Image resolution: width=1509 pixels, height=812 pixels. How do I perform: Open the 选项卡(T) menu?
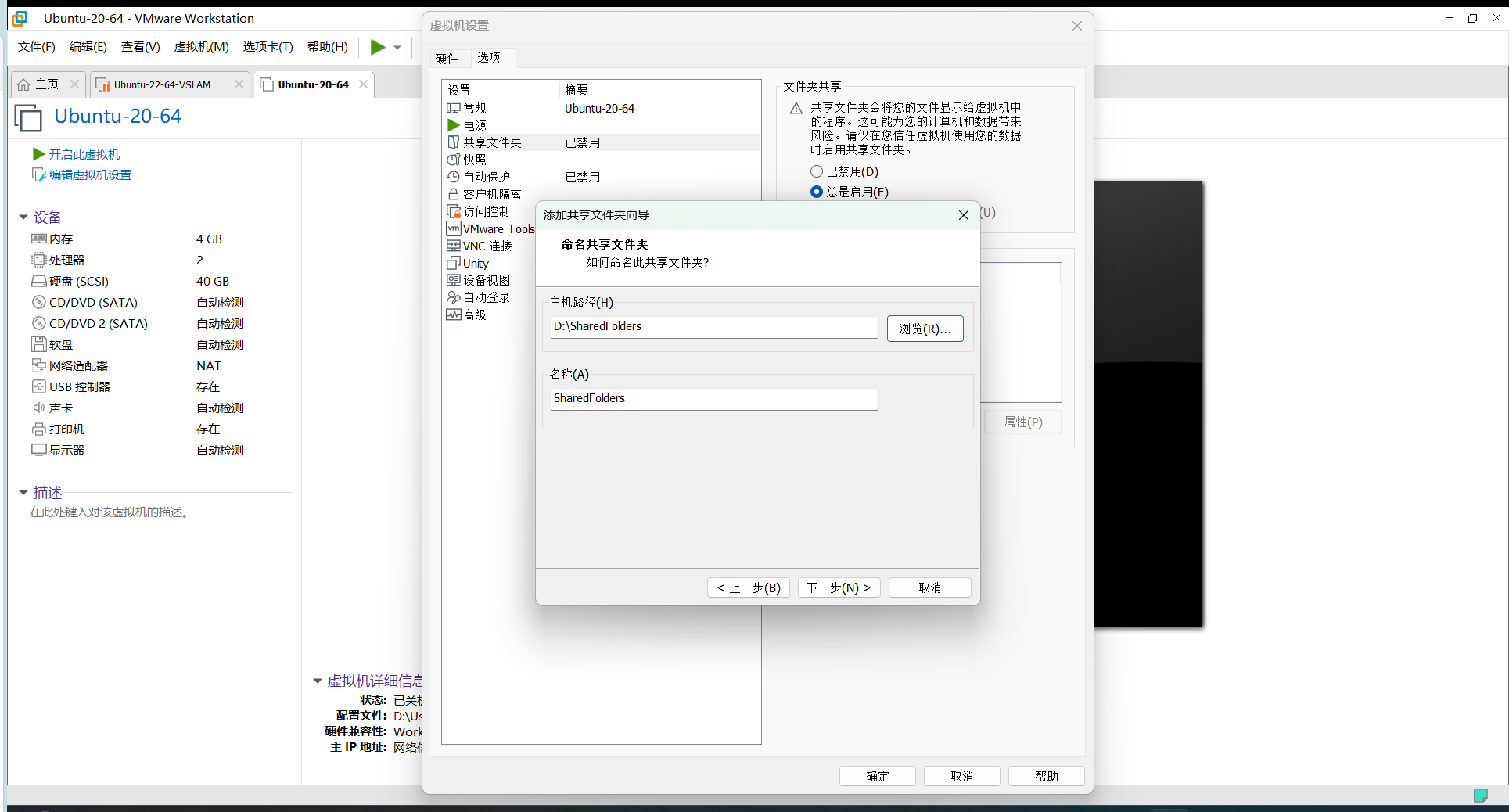pyautogui.click(x=268, y=47)
